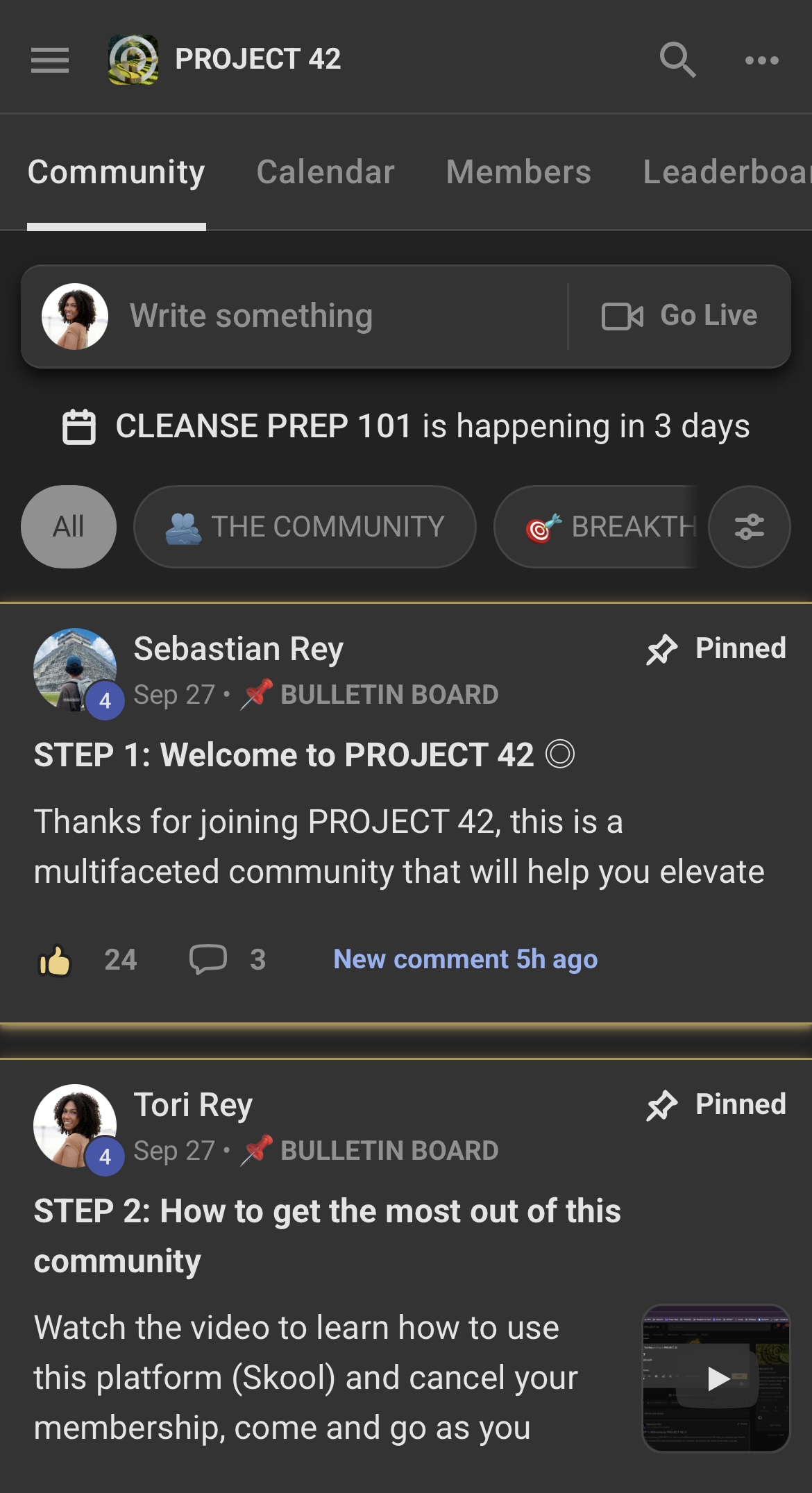Open the hamburger navigation menu

coord(50,60)
